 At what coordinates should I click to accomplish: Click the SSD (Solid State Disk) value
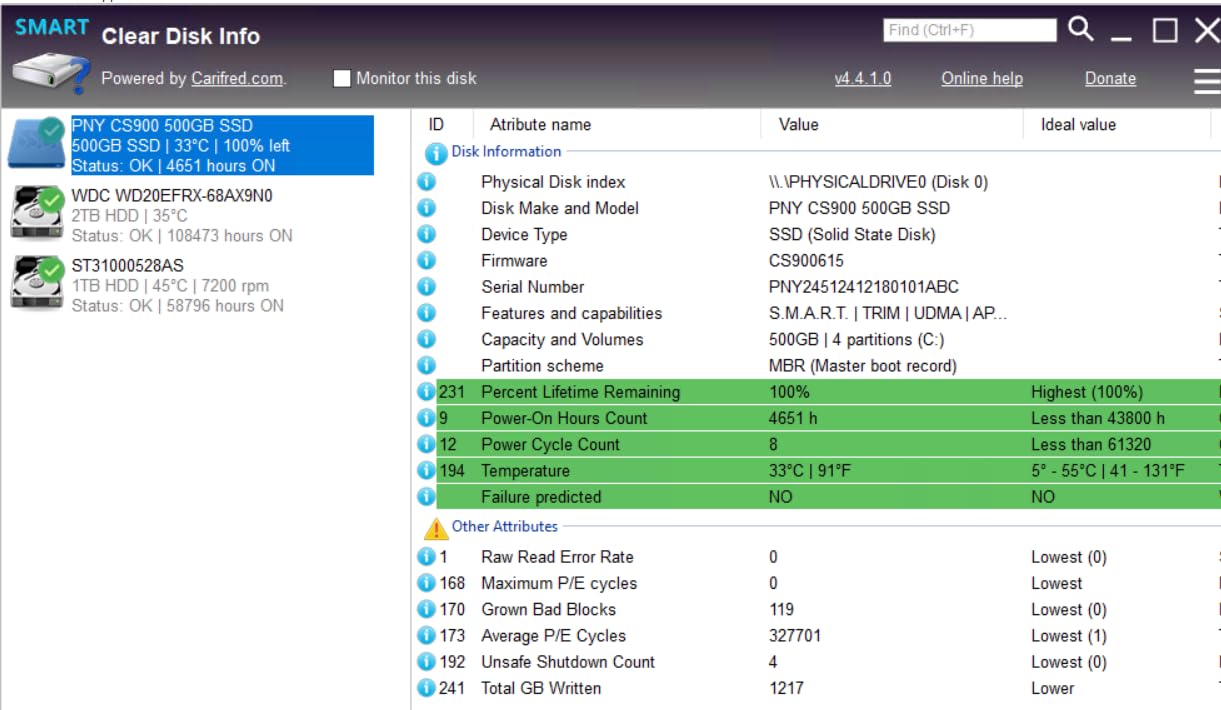(x=852, y=234)
